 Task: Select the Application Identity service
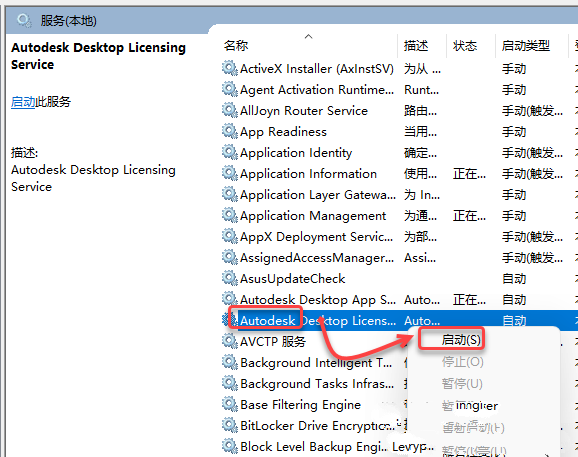399,153
